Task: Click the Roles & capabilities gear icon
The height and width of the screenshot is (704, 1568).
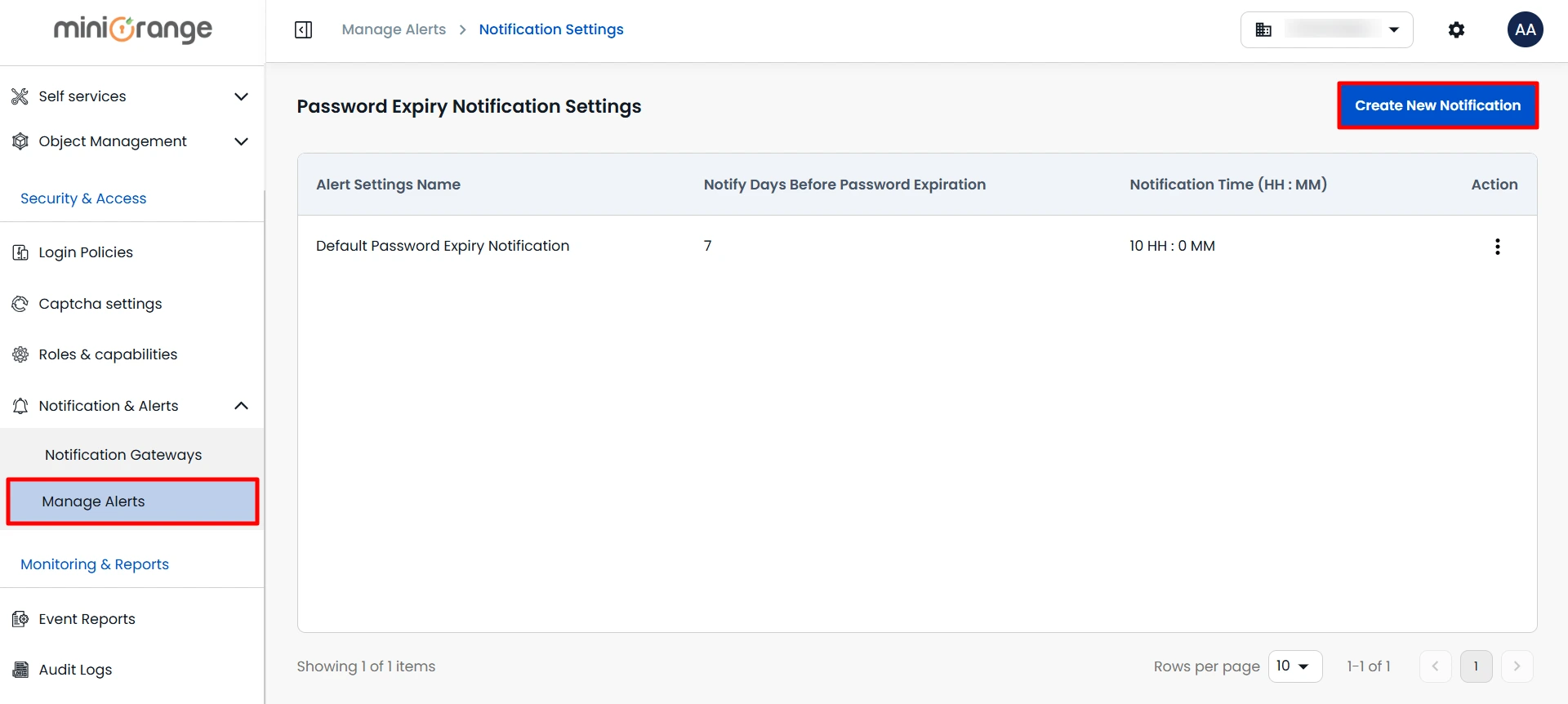Action: [20, 354]
